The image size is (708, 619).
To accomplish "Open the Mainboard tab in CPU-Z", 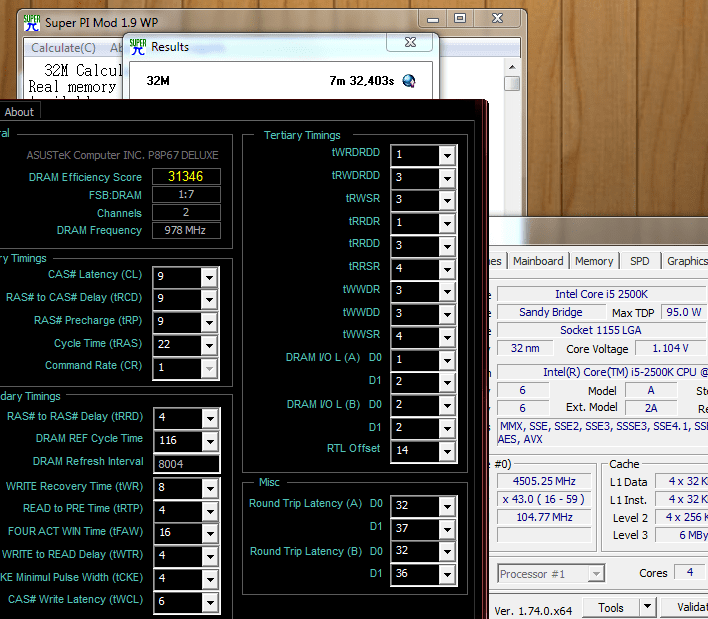I will [x=538, y=261].
